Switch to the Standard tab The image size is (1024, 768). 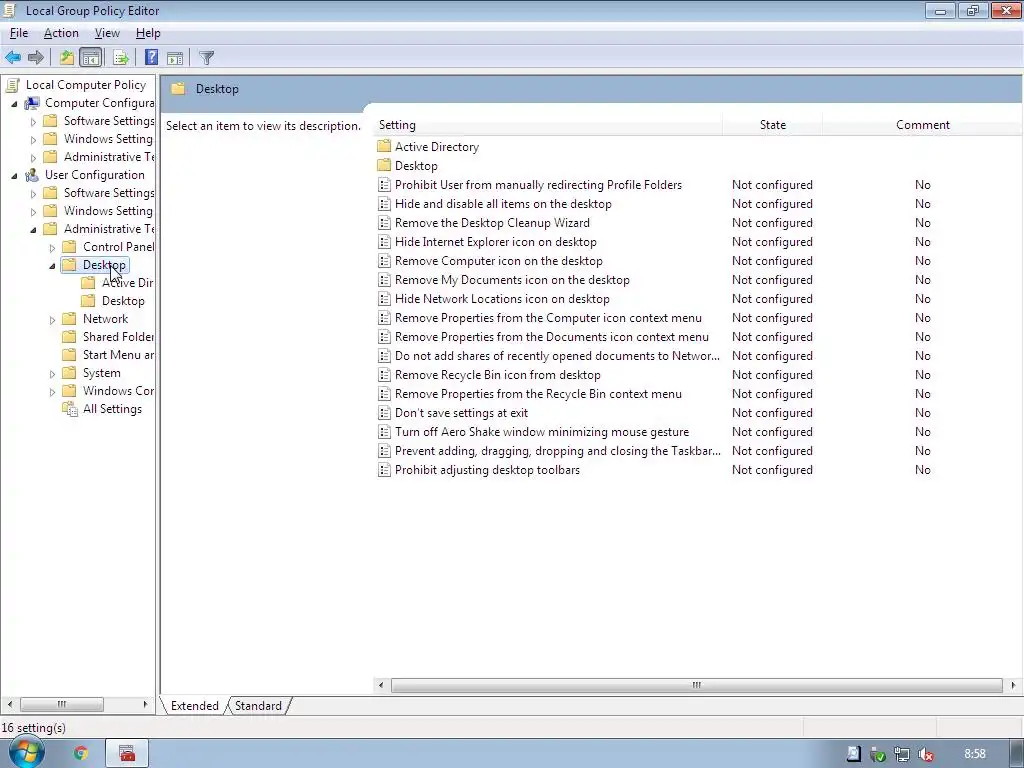(258, 705)
